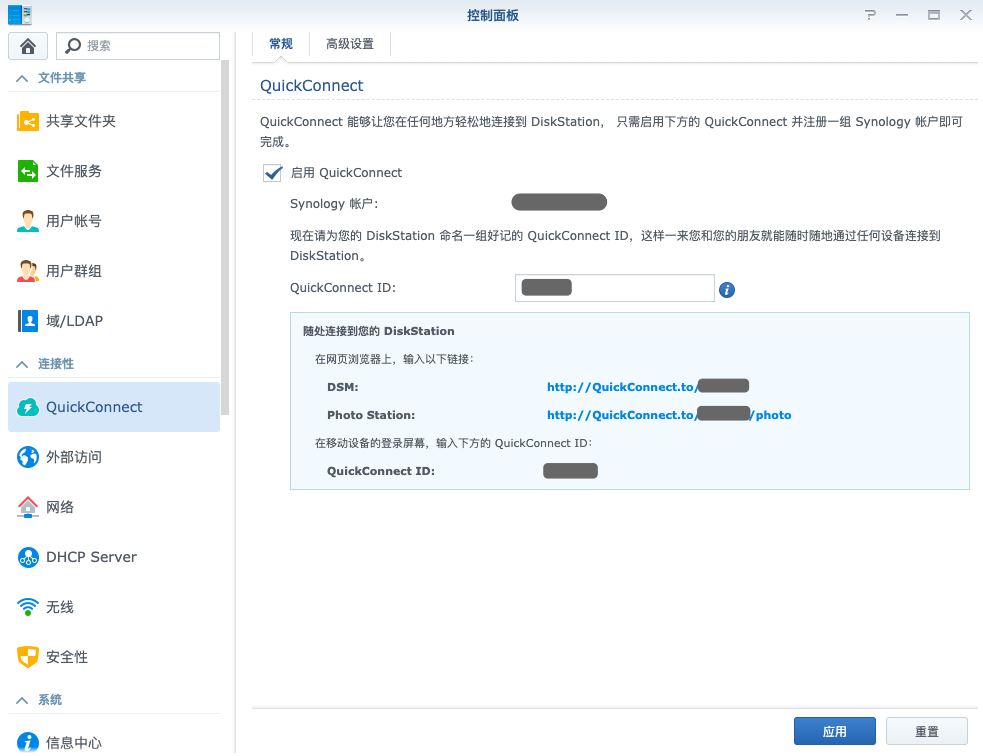Click the QuickConnect section heading

312,86
